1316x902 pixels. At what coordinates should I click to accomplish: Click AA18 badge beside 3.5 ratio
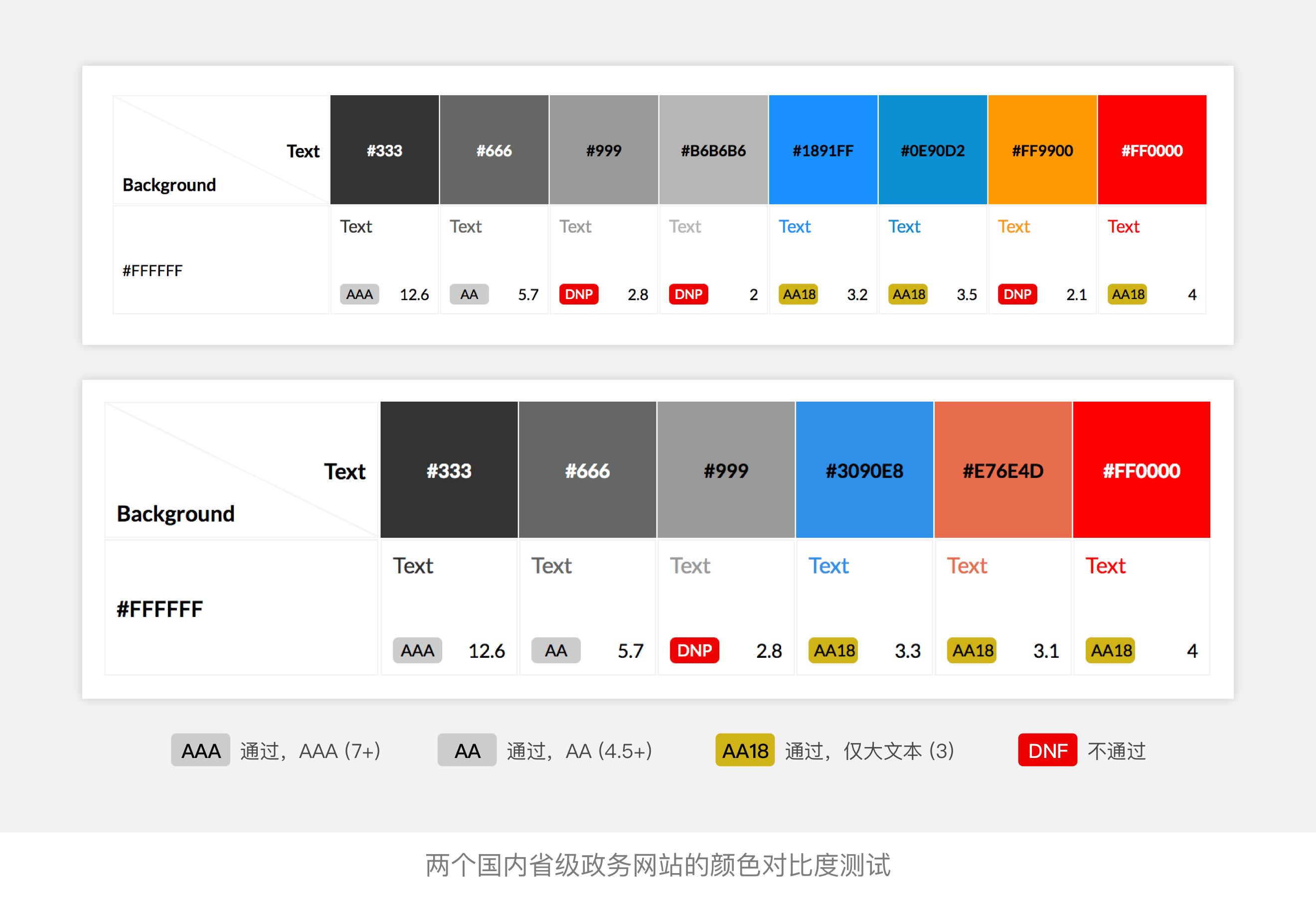(908, 295)
